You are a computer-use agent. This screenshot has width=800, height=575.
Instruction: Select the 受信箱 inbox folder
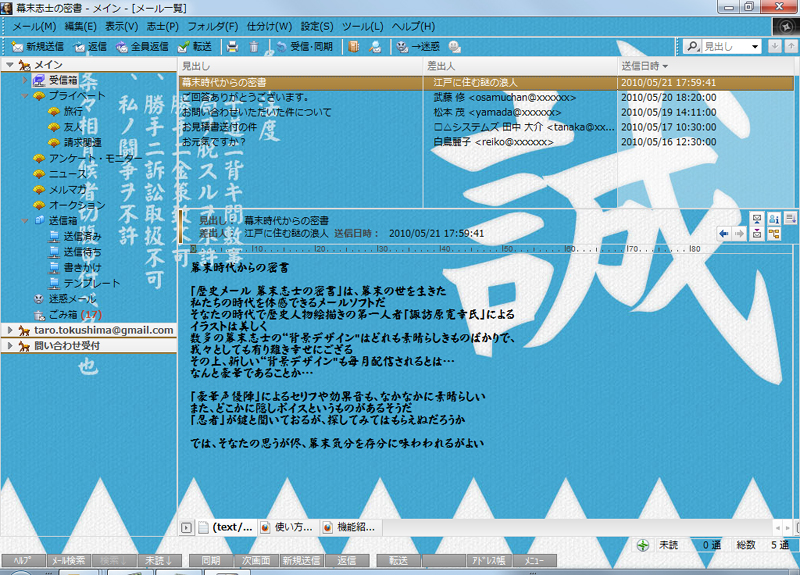[55, 80]
